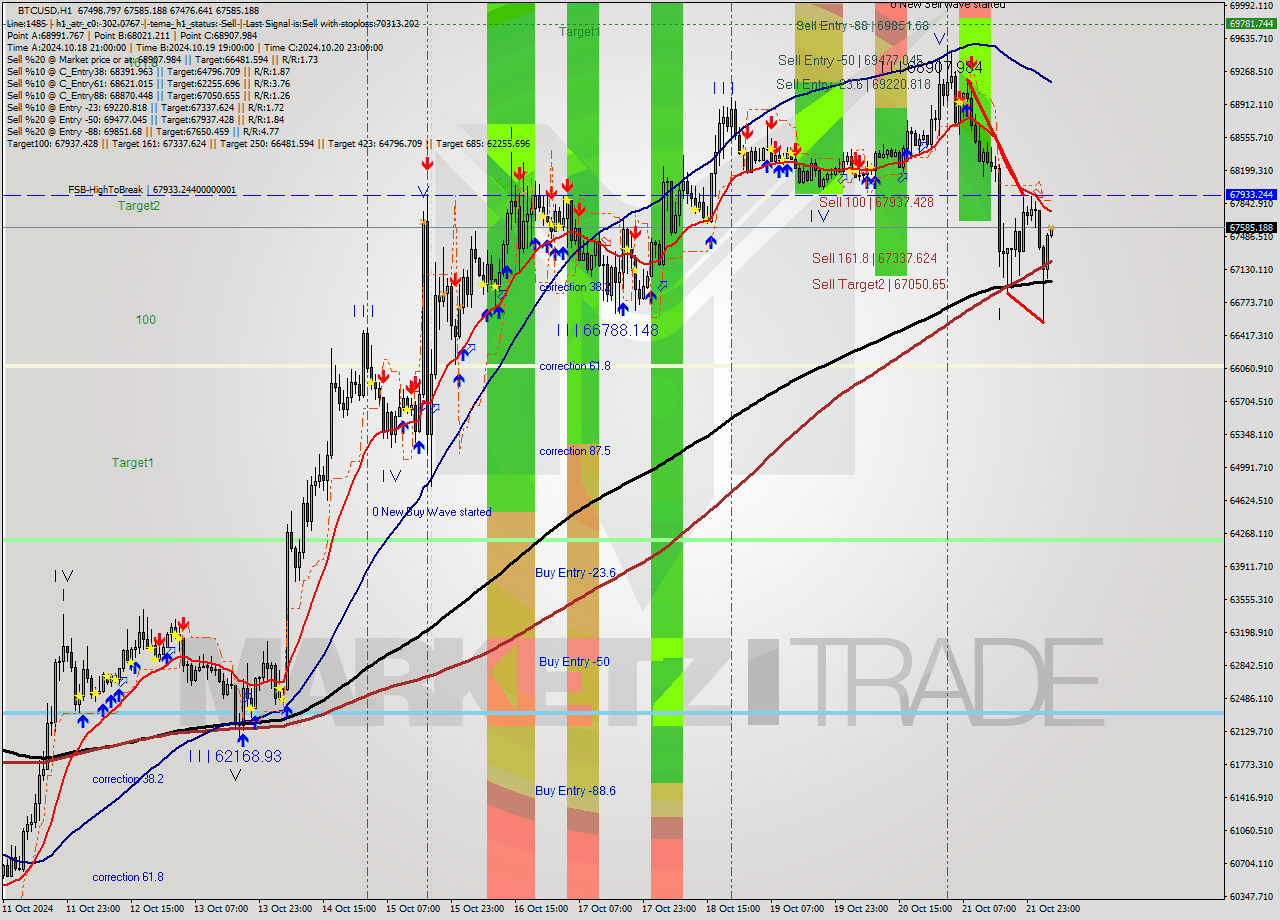Image resolution: width=1280 pixels, height=920 pixels.
Task: Click the '| | | 62168.93' wave label
Action: click(x=235, y=756)
